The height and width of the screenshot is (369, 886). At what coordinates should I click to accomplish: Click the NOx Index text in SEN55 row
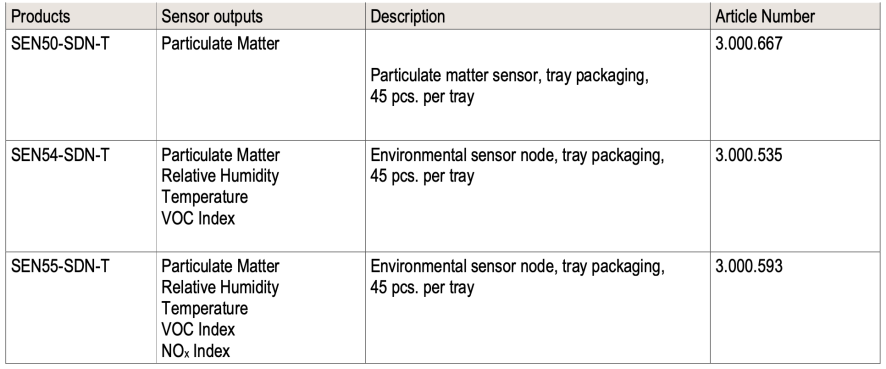(196, 351)
